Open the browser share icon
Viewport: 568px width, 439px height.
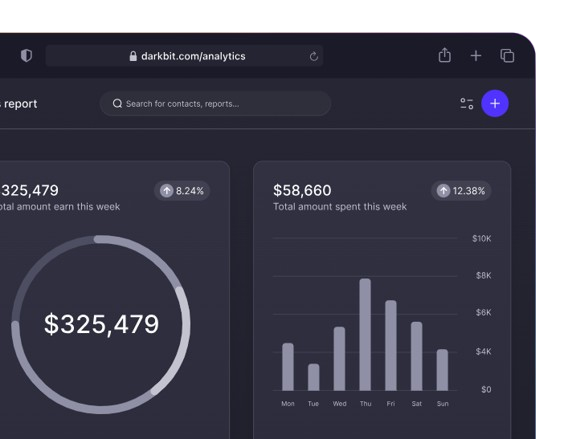coord(444,55)
